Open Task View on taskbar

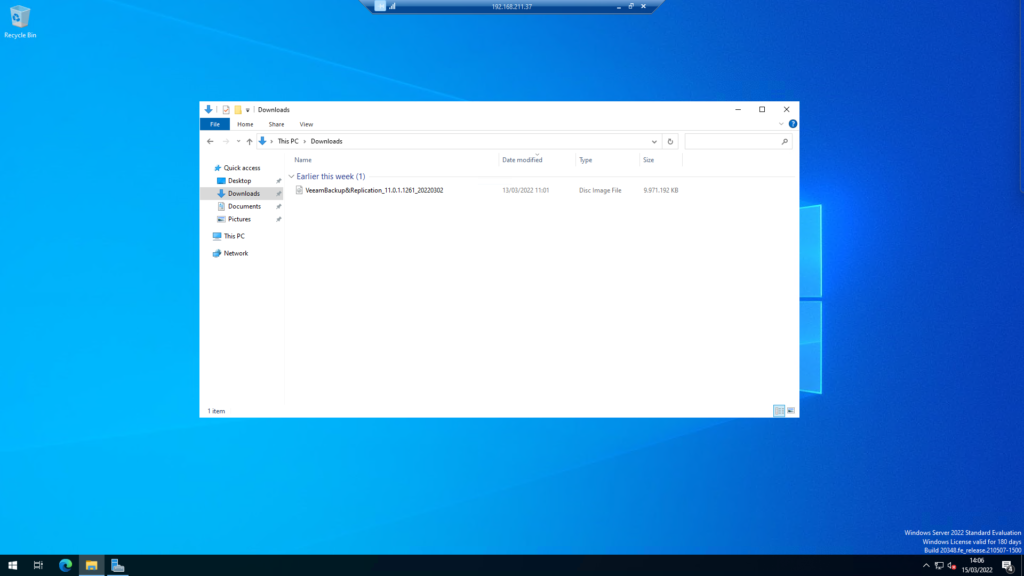click(39, 566)
